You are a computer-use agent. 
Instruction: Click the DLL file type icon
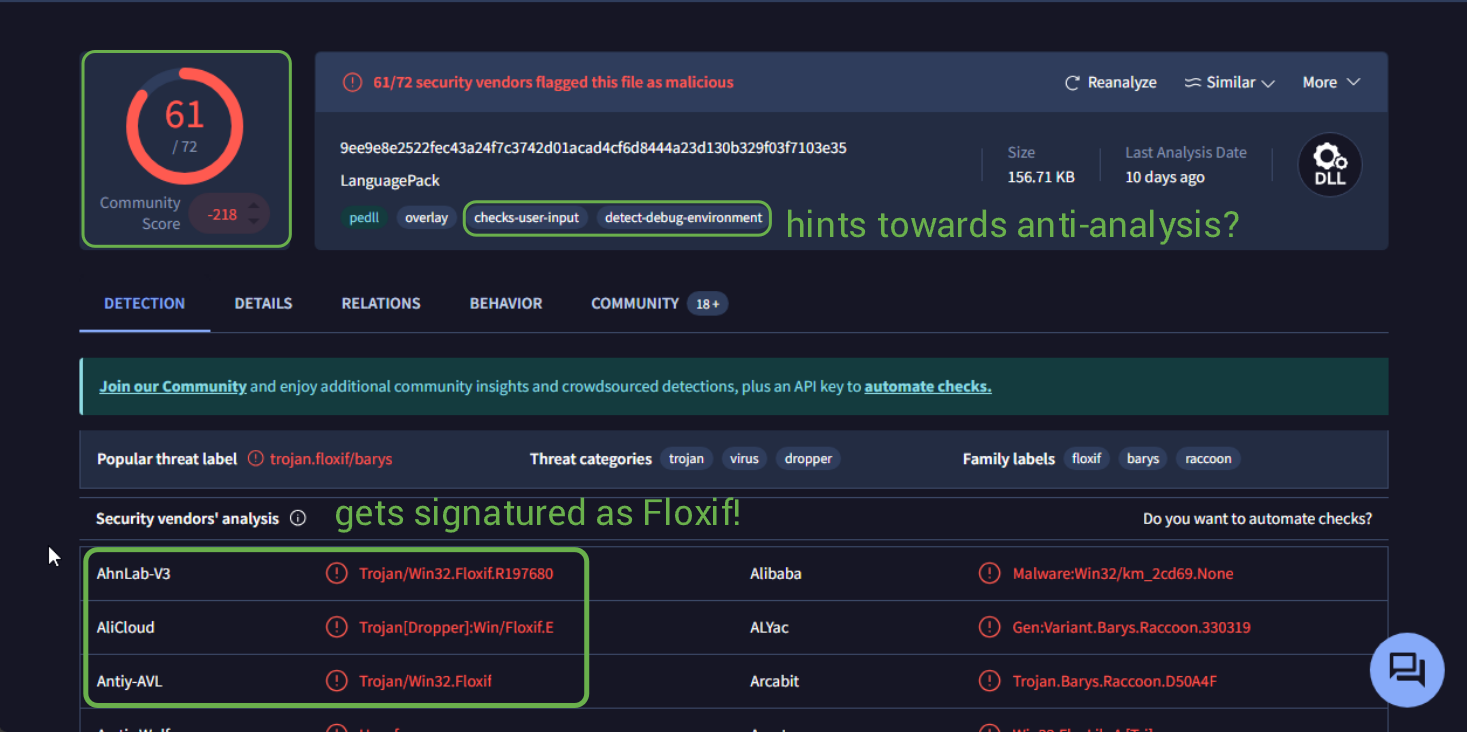click(x=1329, y=165)
